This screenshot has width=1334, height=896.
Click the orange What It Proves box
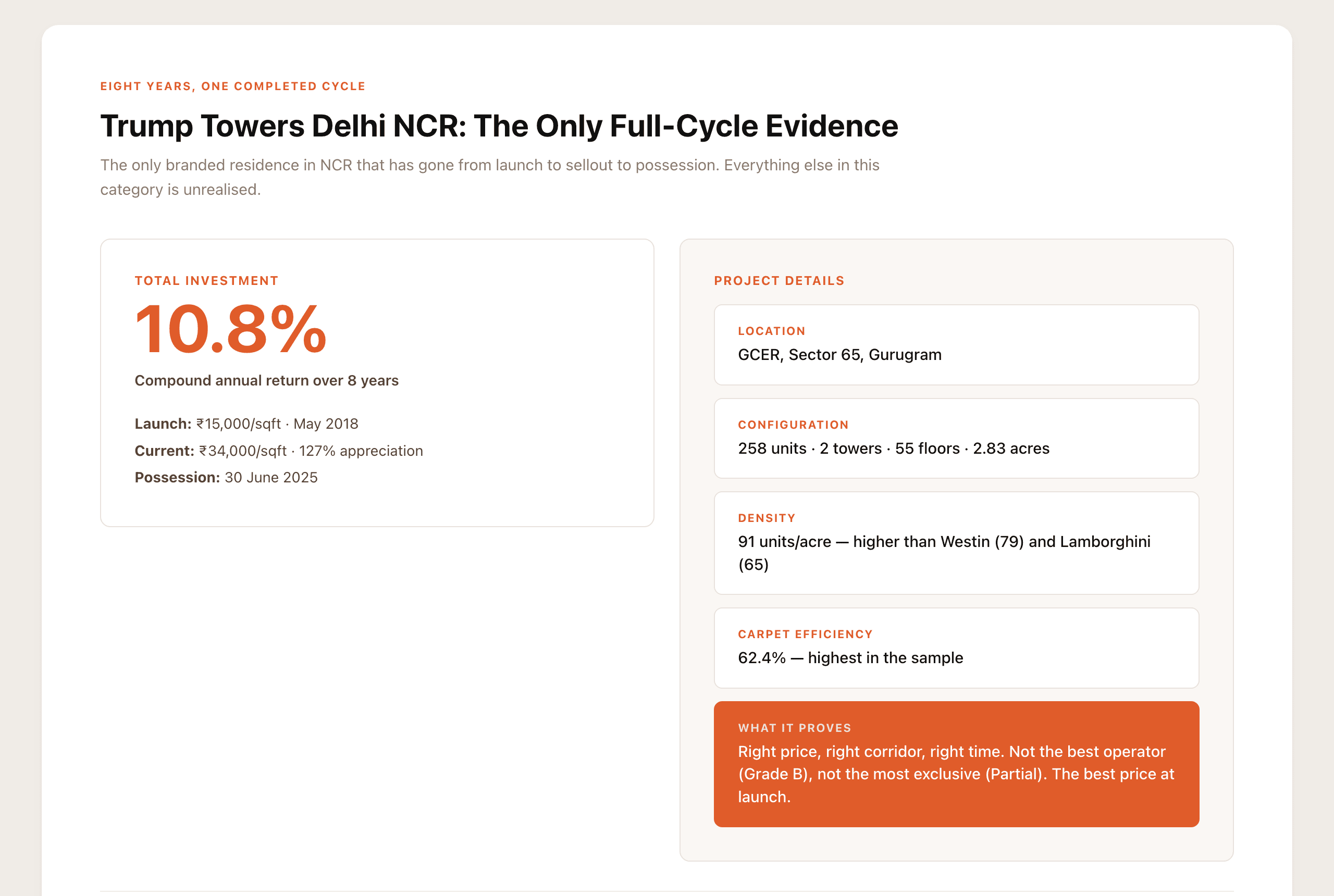956,764
